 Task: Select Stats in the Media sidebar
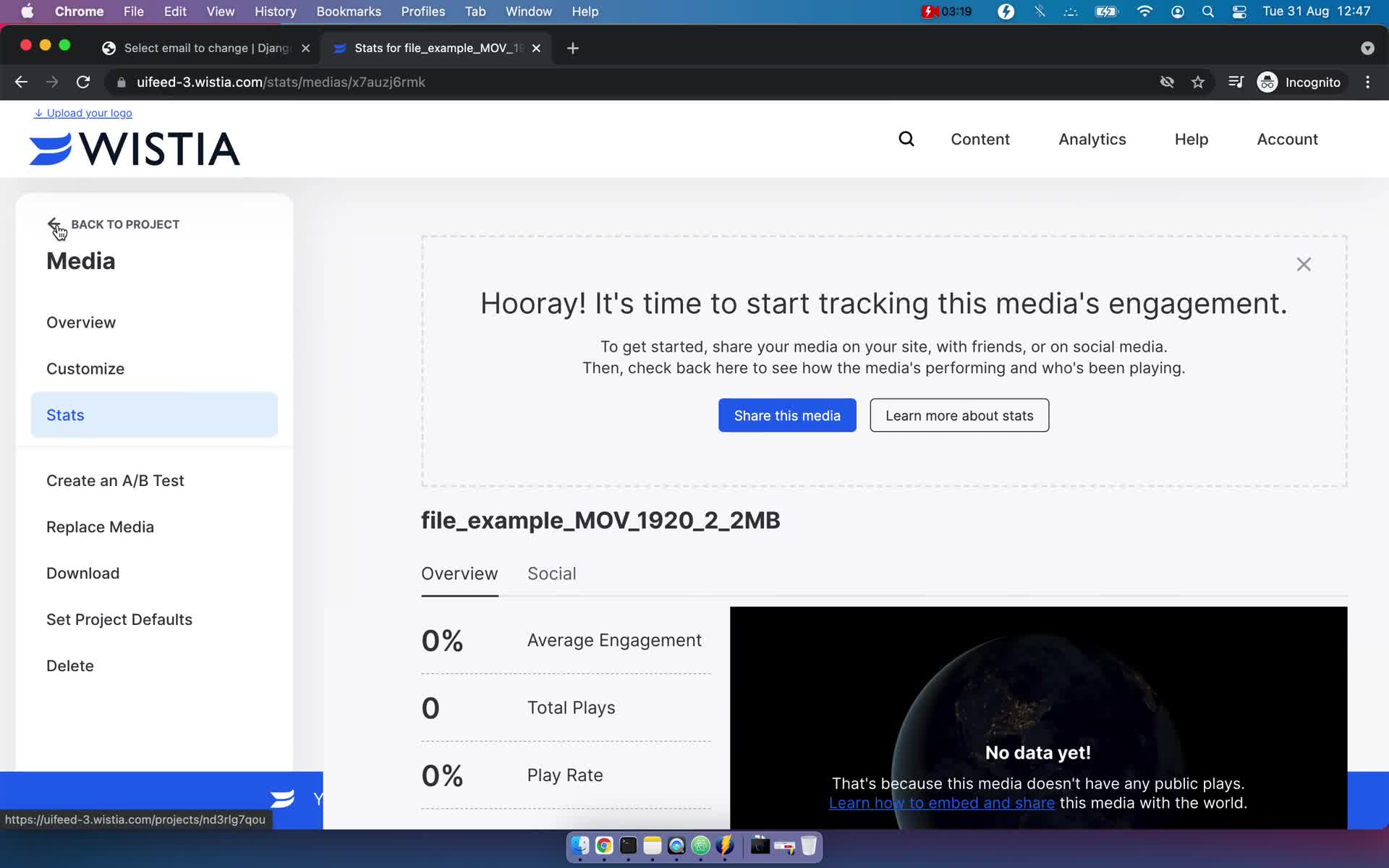coord(154,414)
